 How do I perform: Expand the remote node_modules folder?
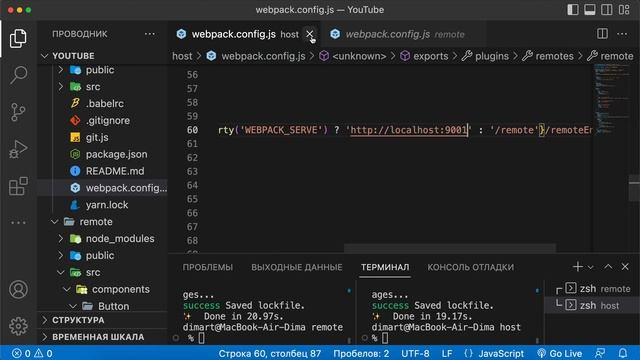[x=120, y=239]
